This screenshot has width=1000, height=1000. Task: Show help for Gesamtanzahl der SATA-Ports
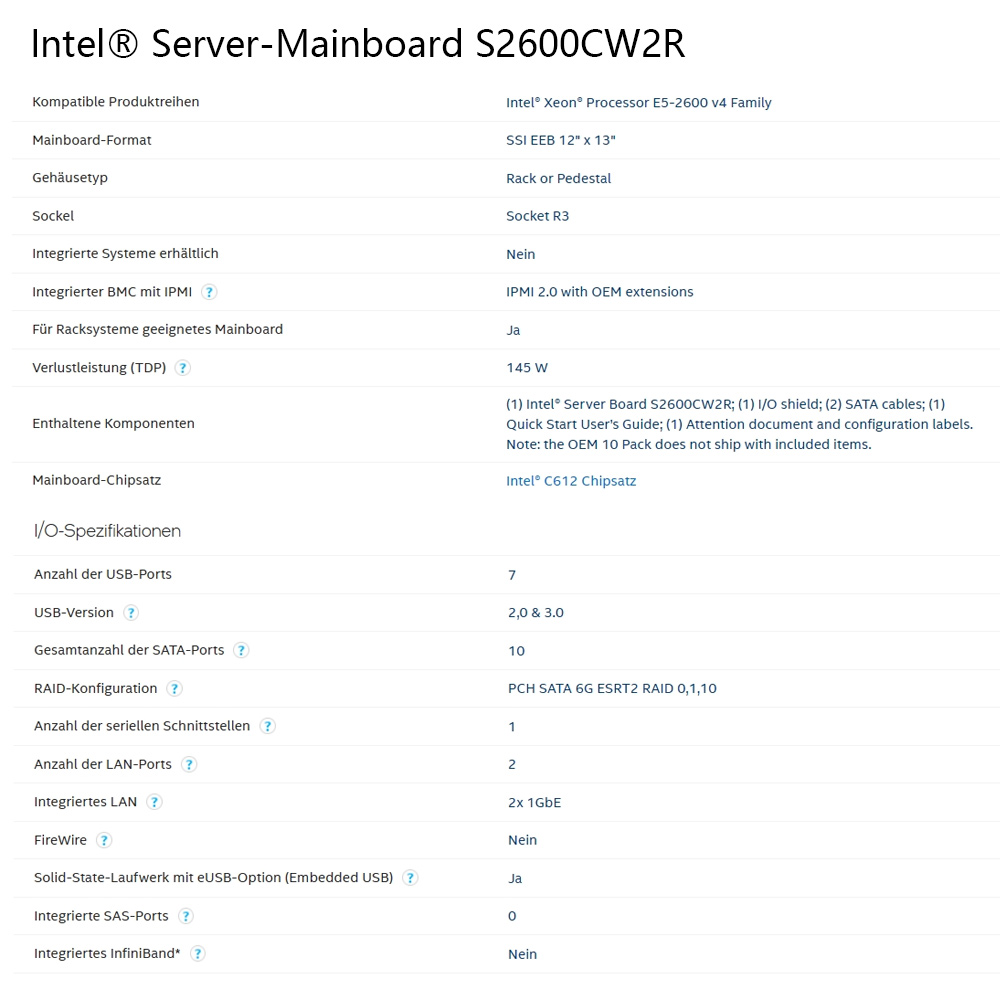[241, 651]
